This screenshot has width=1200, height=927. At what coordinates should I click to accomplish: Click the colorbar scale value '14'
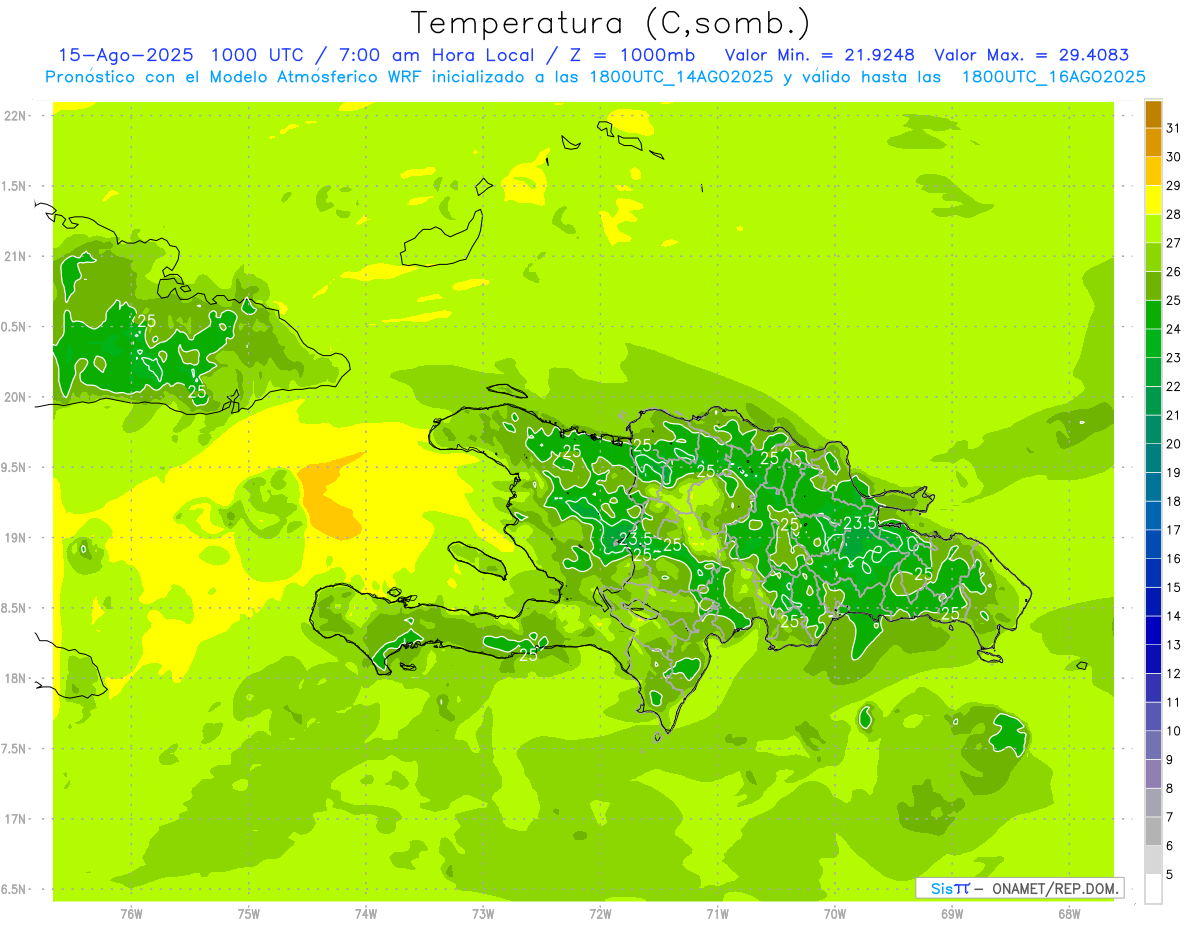point(1174,616)
